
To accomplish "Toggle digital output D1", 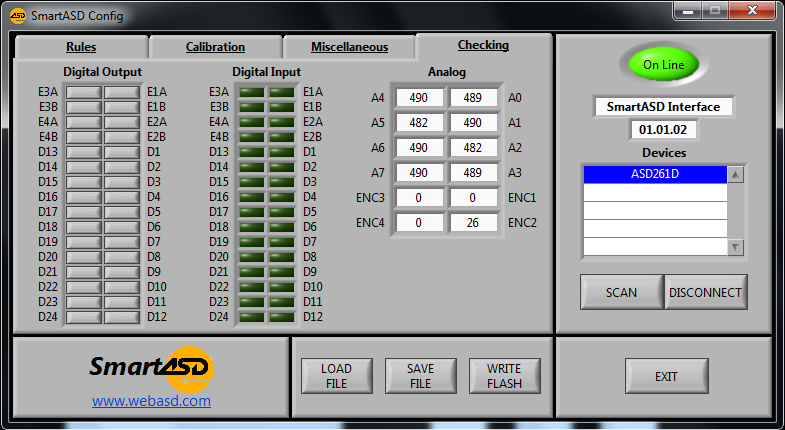I will click(x=122, y=152).
